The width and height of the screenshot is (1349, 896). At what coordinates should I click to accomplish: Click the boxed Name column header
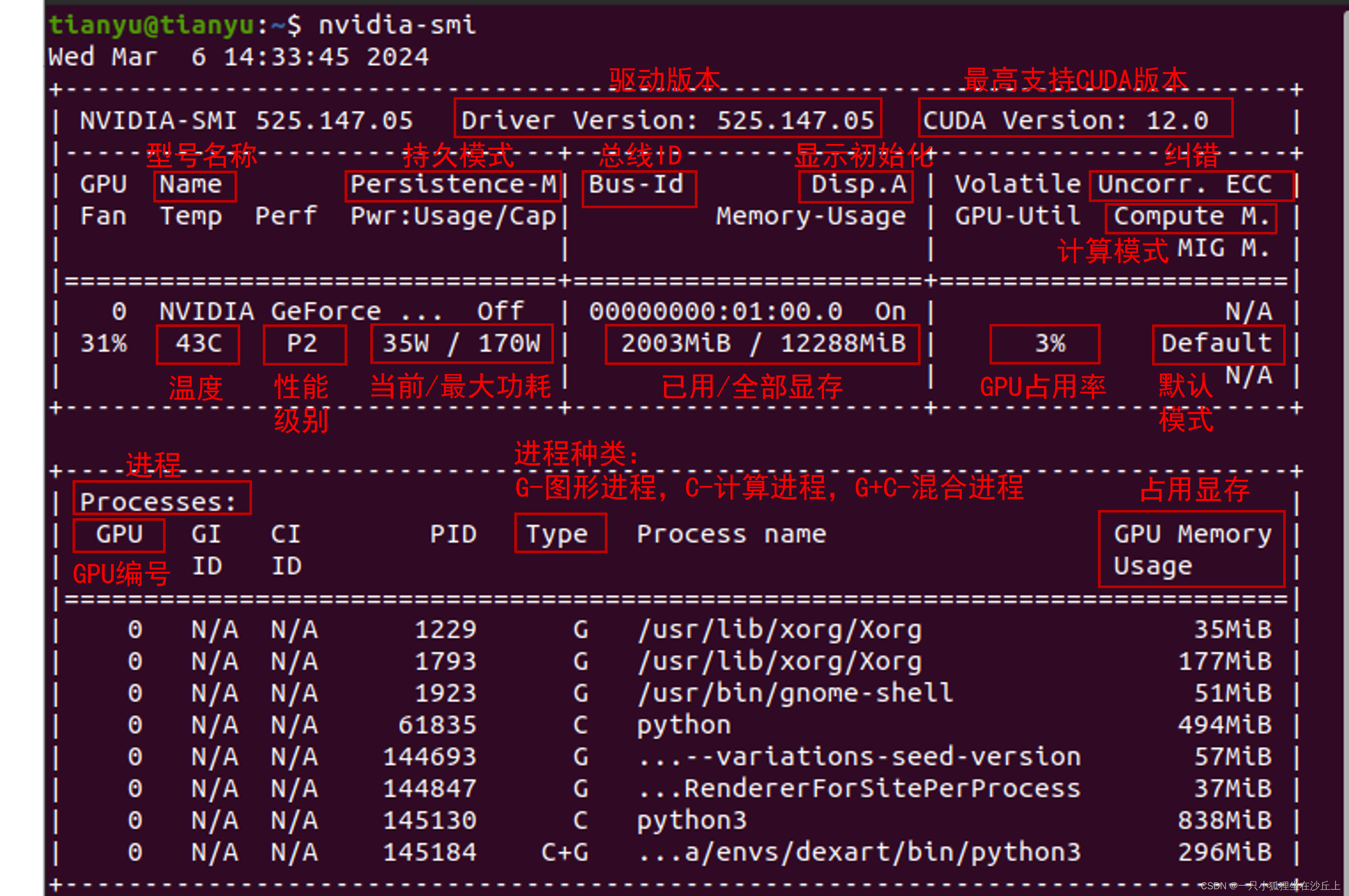[x=194, y=186]
